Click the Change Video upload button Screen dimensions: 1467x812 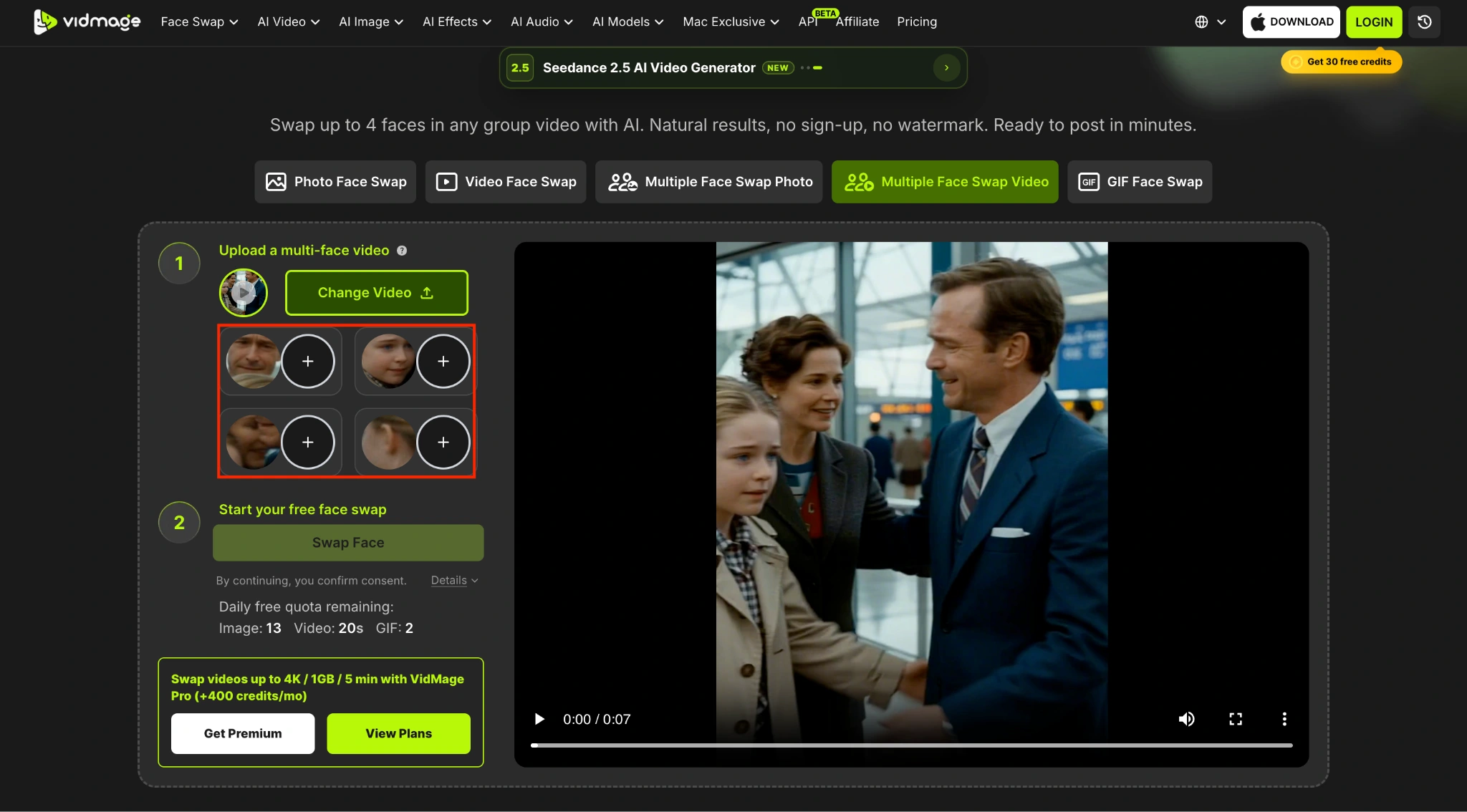pyautogui.click(x=377, y=293)
